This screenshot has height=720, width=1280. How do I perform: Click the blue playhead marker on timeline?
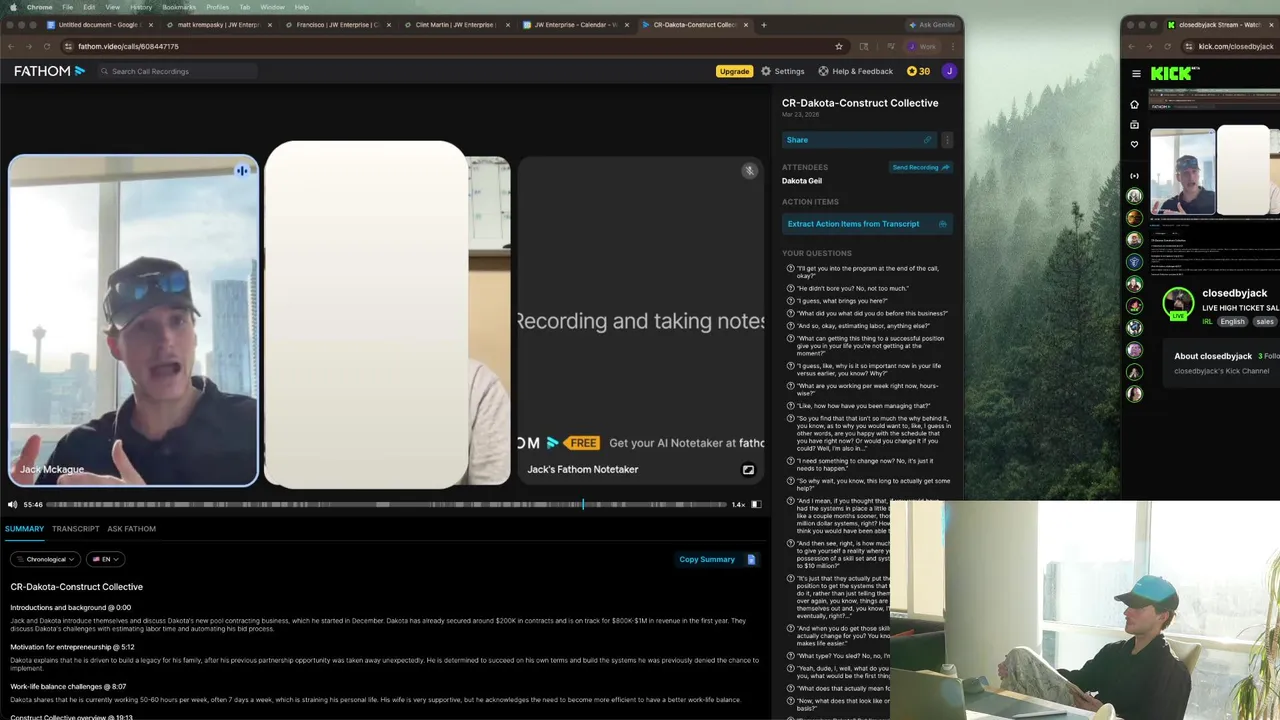pyautogui.click(x=583, y=504)
